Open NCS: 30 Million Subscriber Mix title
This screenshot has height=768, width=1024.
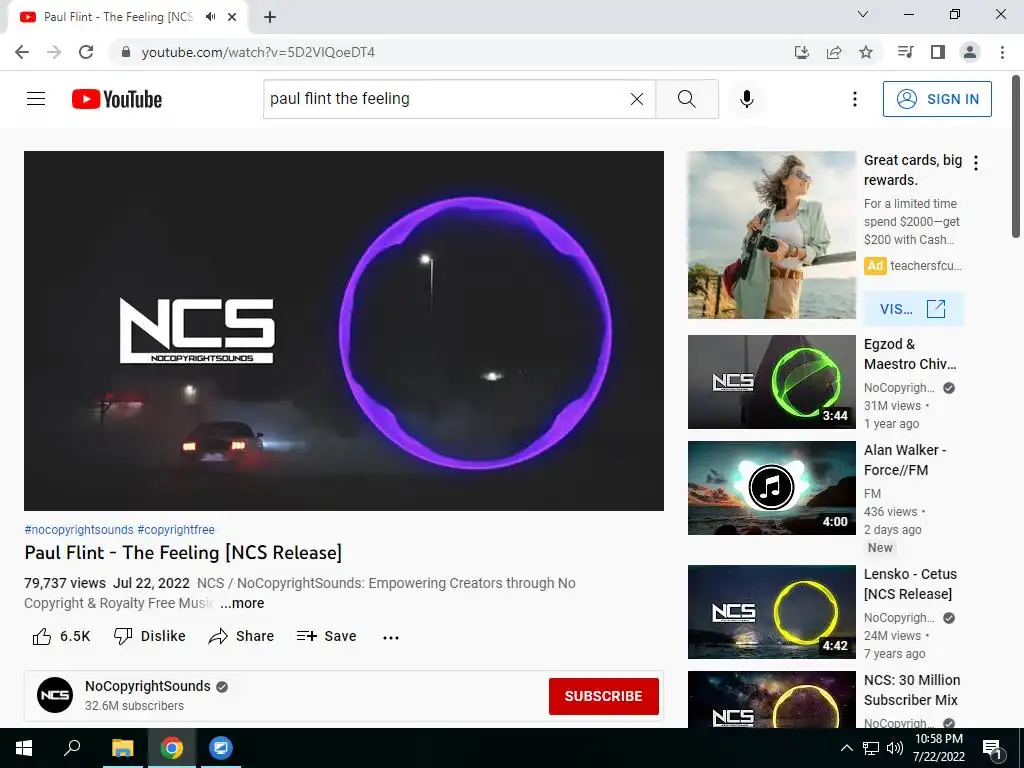pyautogui.click(x=912, y=690)
